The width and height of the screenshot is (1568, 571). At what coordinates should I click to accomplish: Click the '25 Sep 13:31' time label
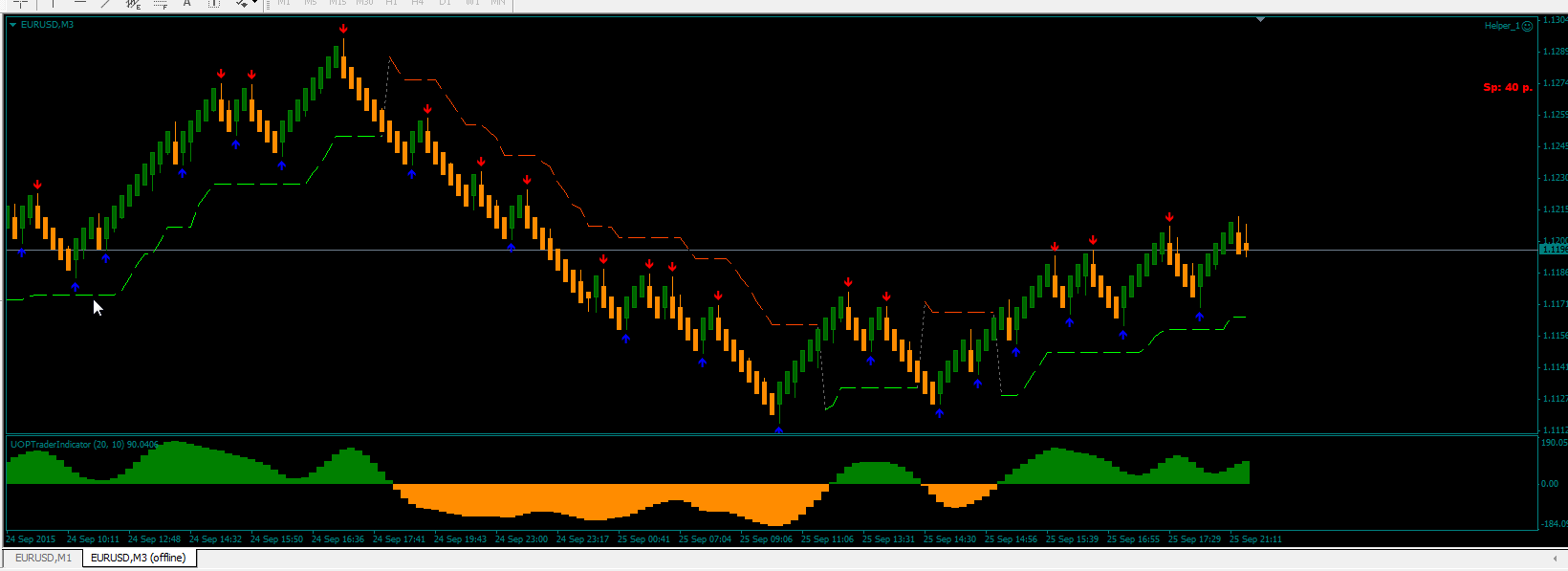coord(888,539)
